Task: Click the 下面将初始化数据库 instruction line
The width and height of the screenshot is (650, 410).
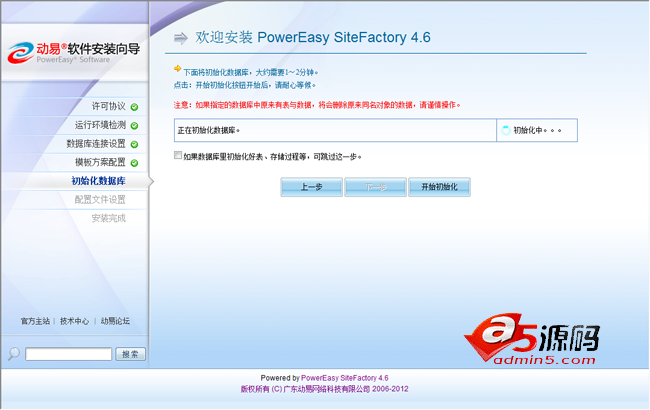Action: pos(251,73)
